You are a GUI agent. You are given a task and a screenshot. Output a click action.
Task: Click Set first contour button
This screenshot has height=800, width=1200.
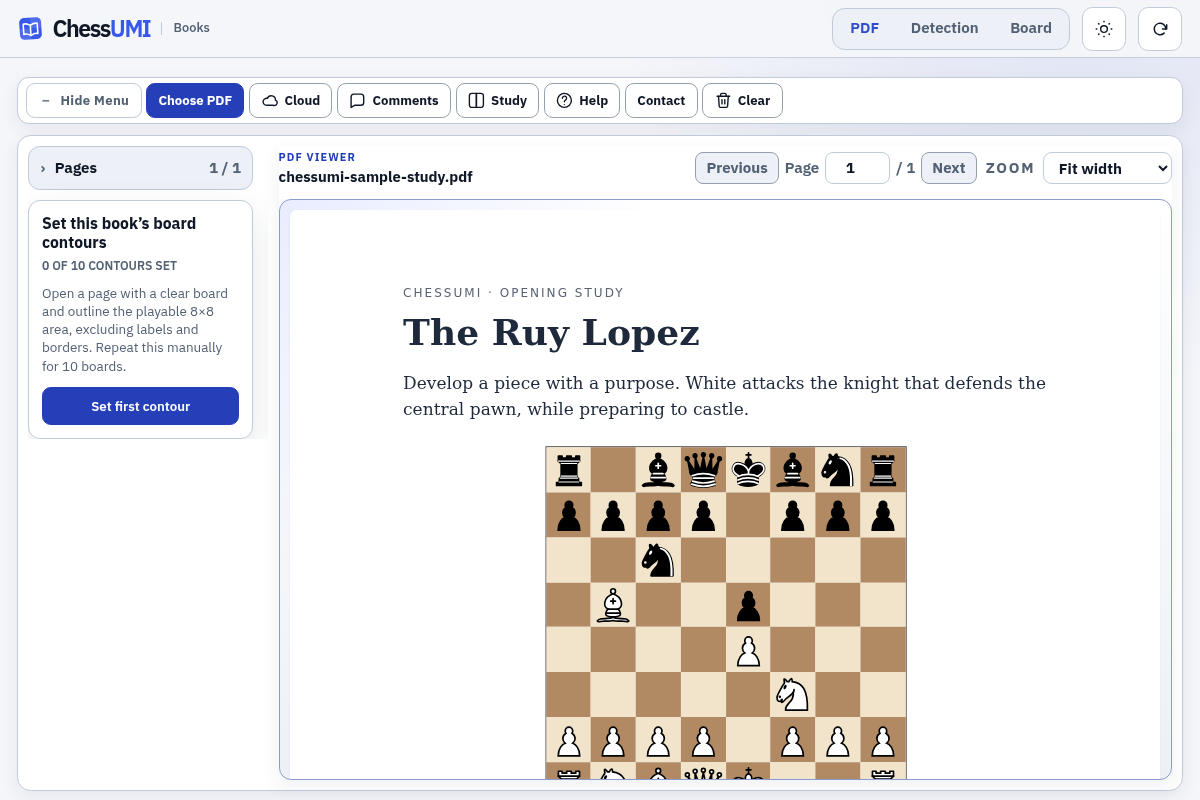tap(140, 406)
